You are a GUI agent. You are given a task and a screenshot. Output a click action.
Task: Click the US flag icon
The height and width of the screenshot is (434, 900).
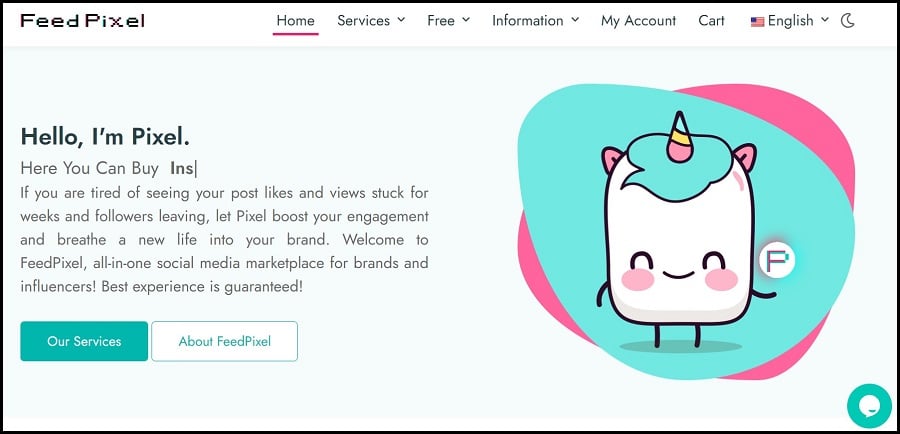coord(757,22)
